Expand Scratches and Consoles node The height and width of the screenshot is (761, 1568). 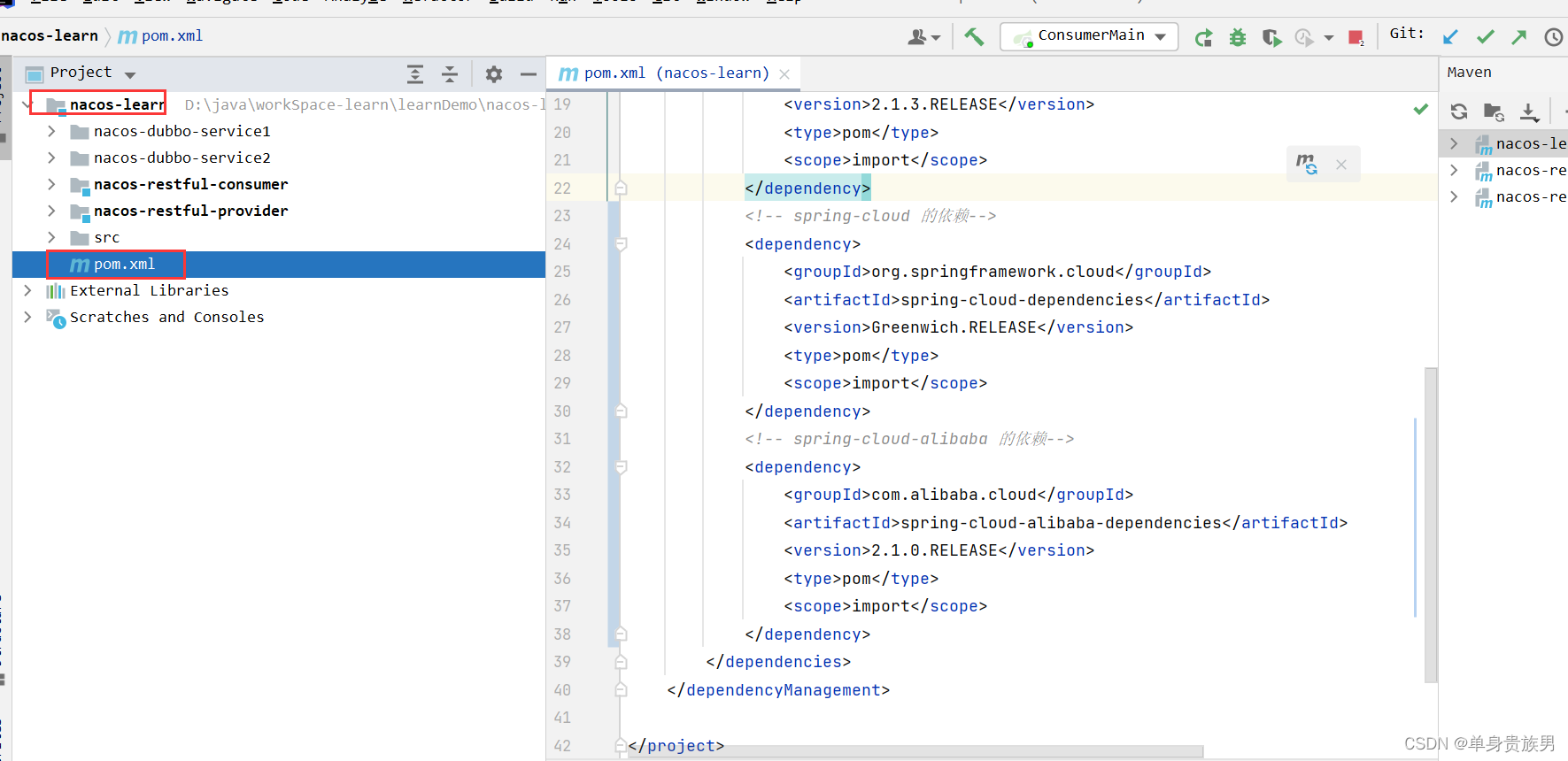tap(27, 317)
